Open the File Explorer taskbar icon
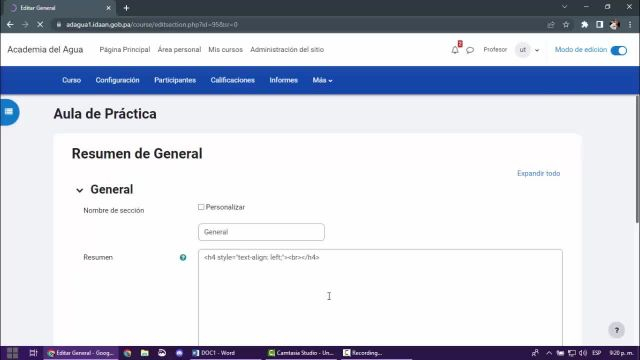The height and width of the screenshot is (360, 640). click(x=144, y=353)
